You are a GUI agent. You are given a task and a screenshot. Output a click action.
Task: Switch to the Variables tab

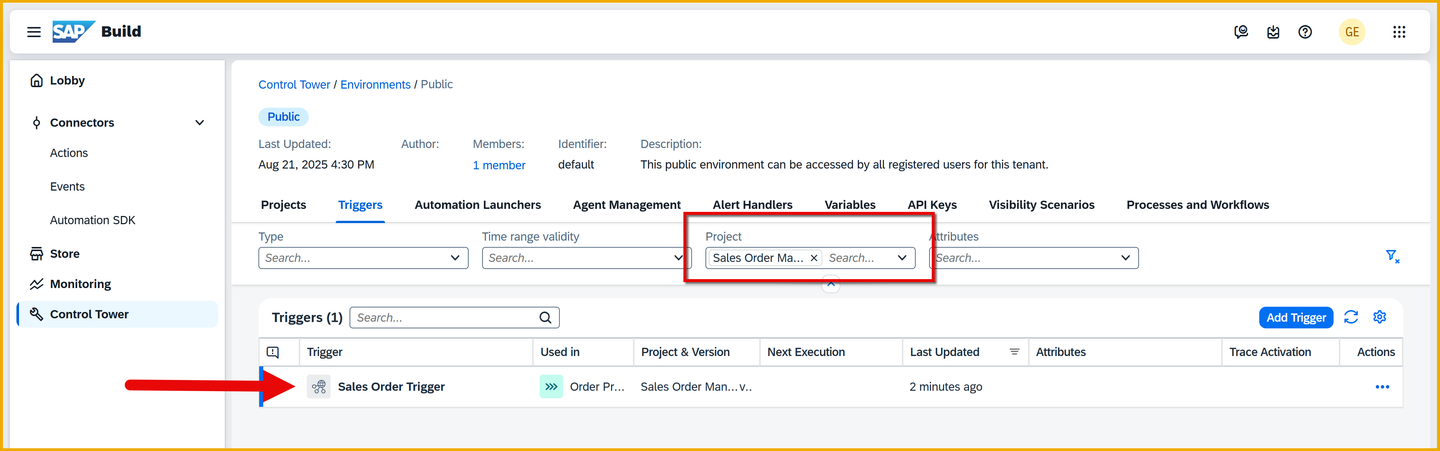pyautogui.click(x=850, y=205)
